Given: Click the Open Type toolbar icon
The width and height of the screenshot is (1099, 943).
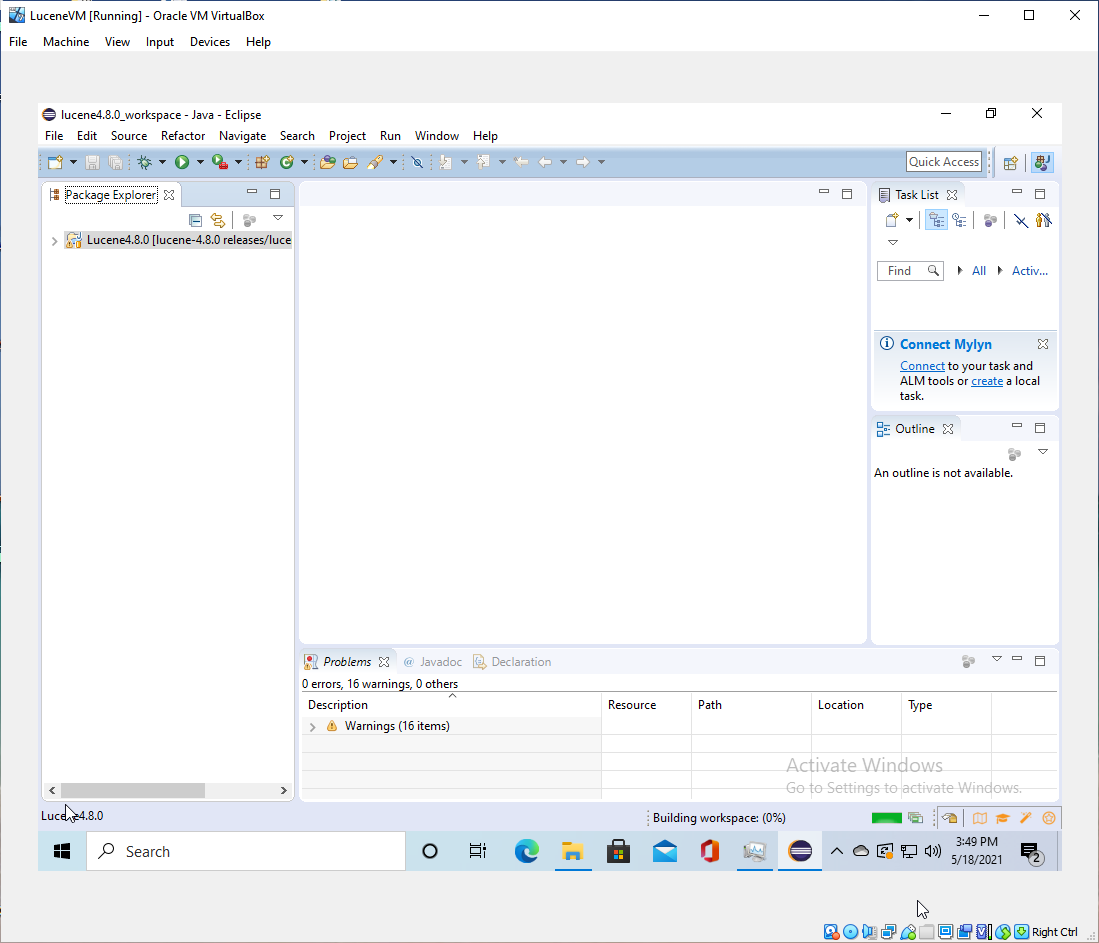Looking at the screenshot, I should click(327, 162).
